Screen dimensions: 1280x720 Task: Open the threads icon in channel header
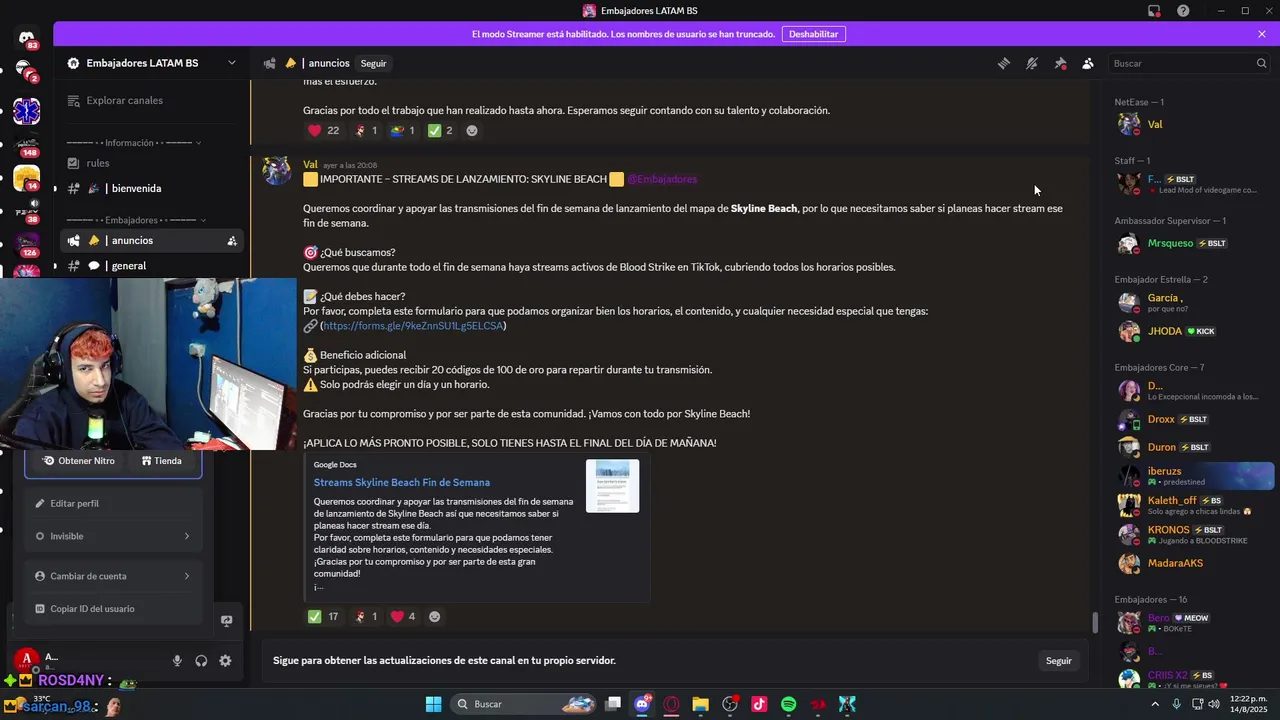(1003, 63)
